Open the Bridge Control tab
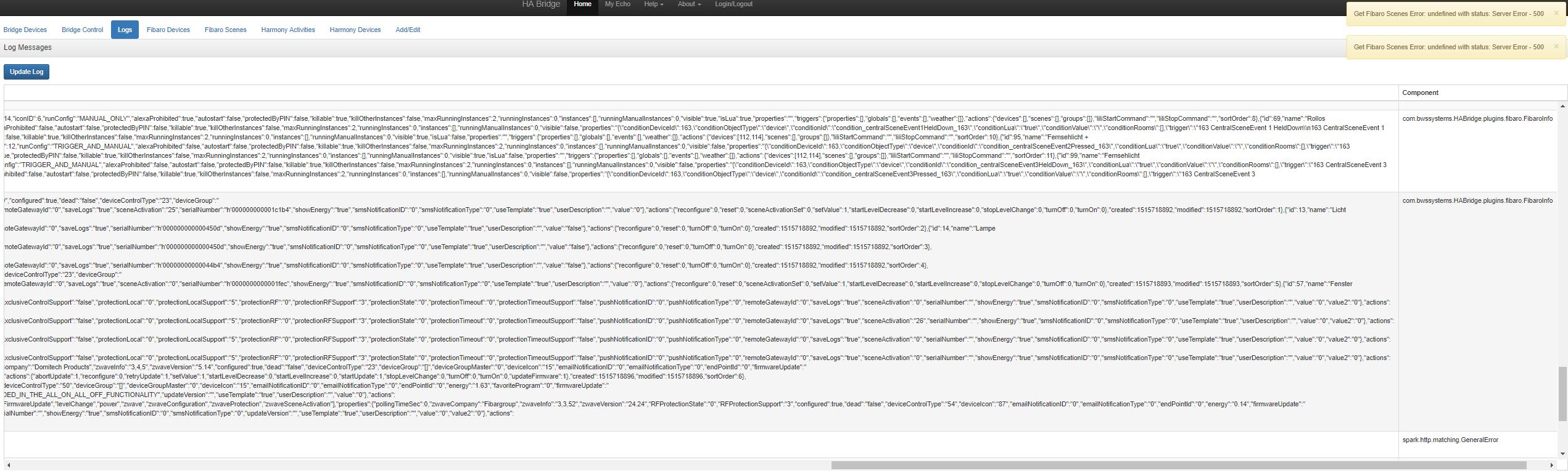This screenshot has height=476, width=1568. 82,30
